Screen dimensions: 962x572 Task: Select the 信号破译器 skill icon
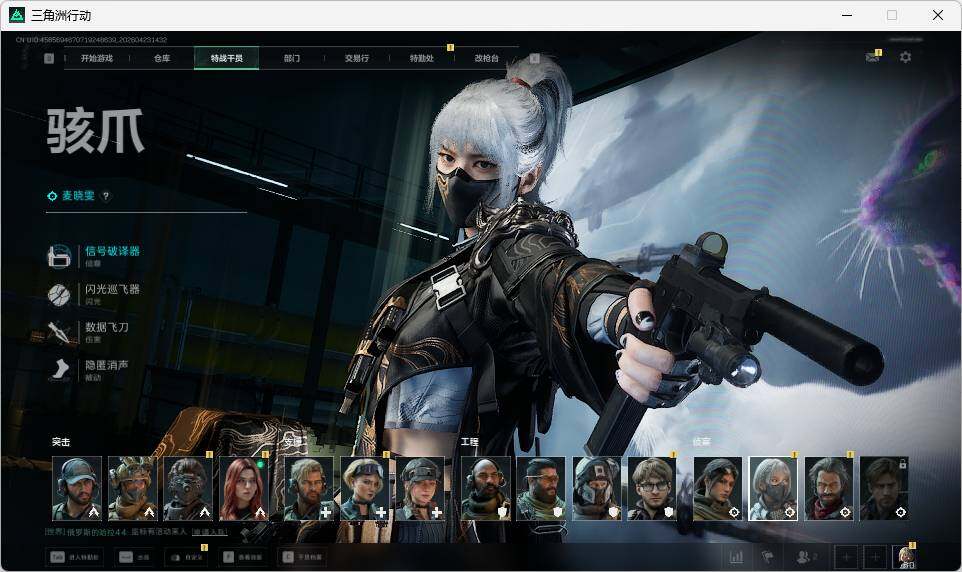(60, 256)
